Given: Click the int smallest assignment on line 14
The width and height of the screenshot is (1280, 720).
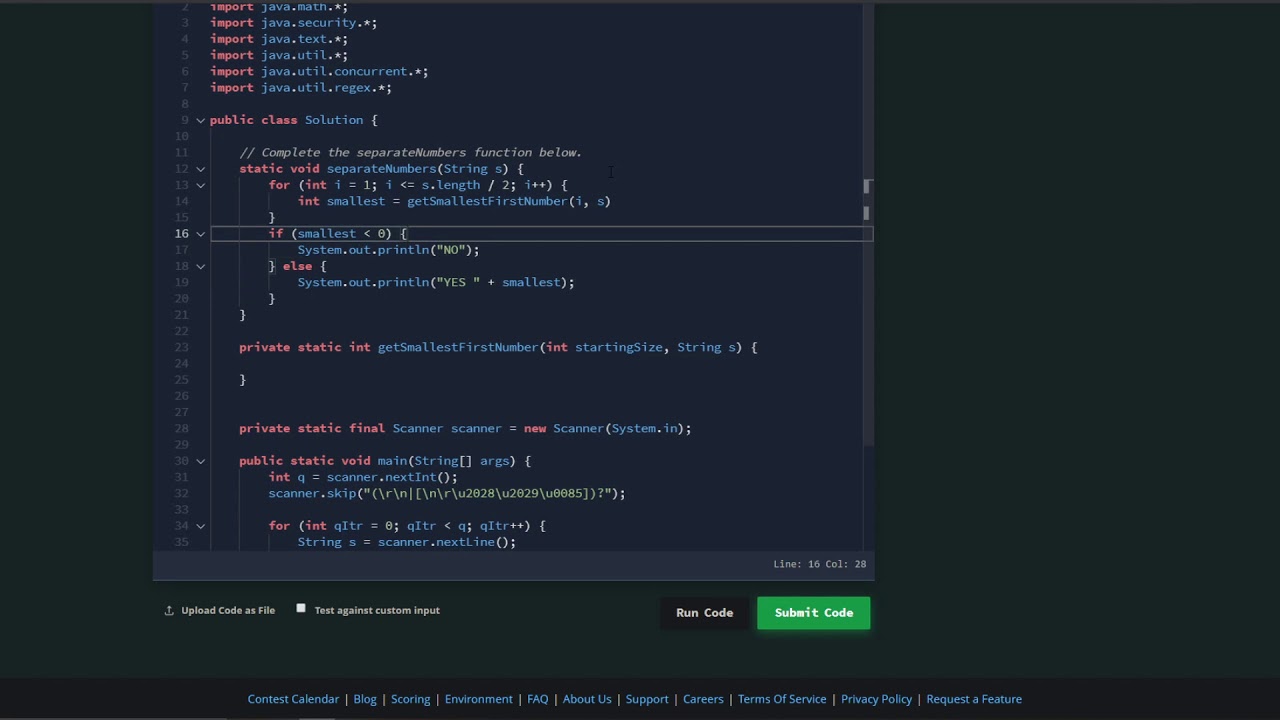Looking at the screenshot, I should [x=454, y=201].
